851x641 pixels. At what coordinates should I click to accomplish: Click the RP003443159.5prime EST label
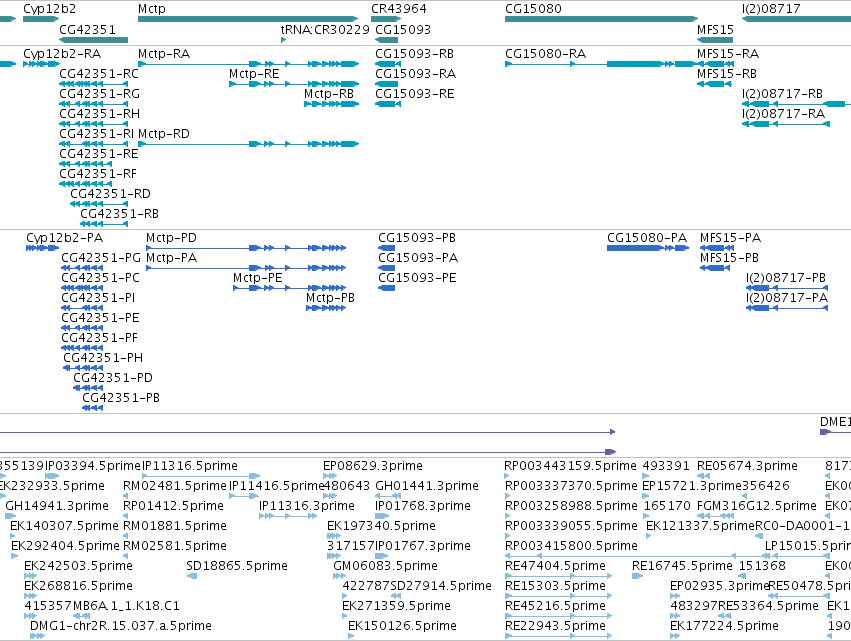click(570, 466)
